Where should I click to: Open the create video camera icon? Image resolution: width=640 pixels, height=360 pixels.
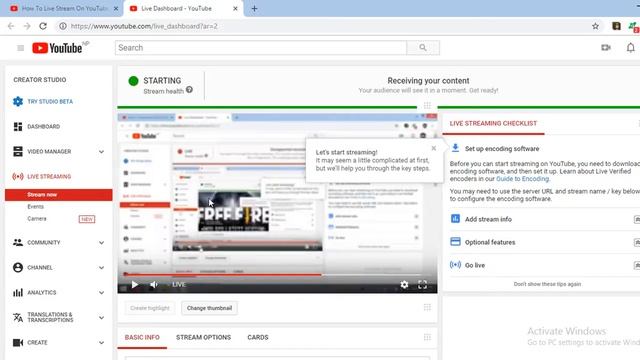pyautogui.click(x=606, y=48)
